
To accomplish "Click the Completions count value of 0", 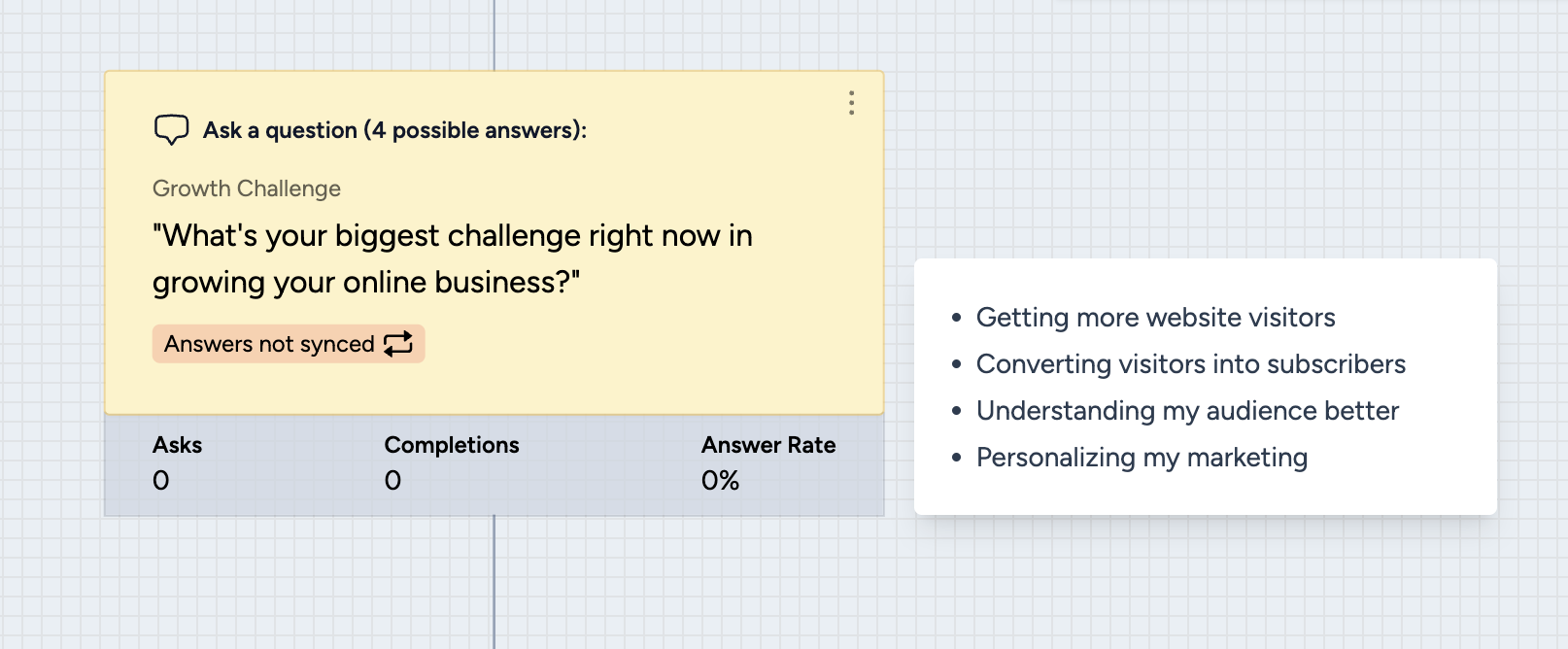I will (x=392, y=481).
